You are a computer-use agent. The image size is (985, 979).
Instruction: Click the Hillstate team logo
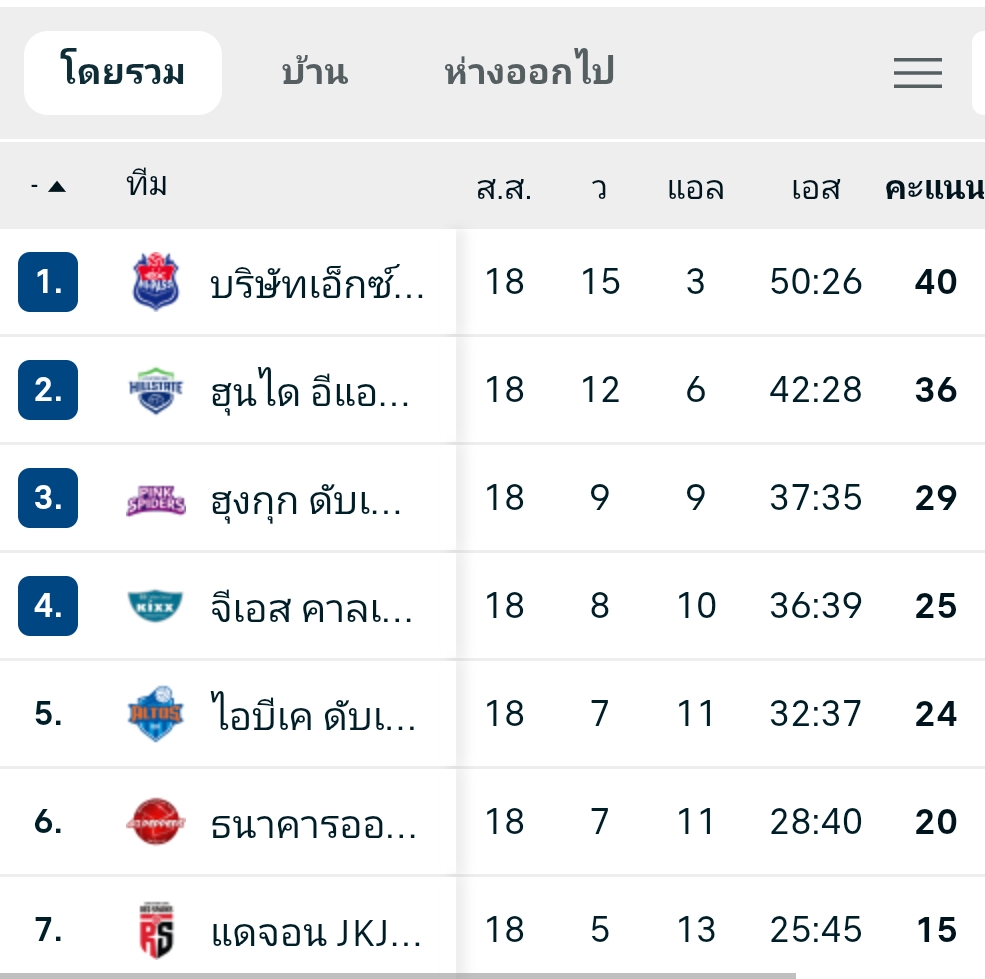[158, 390]
